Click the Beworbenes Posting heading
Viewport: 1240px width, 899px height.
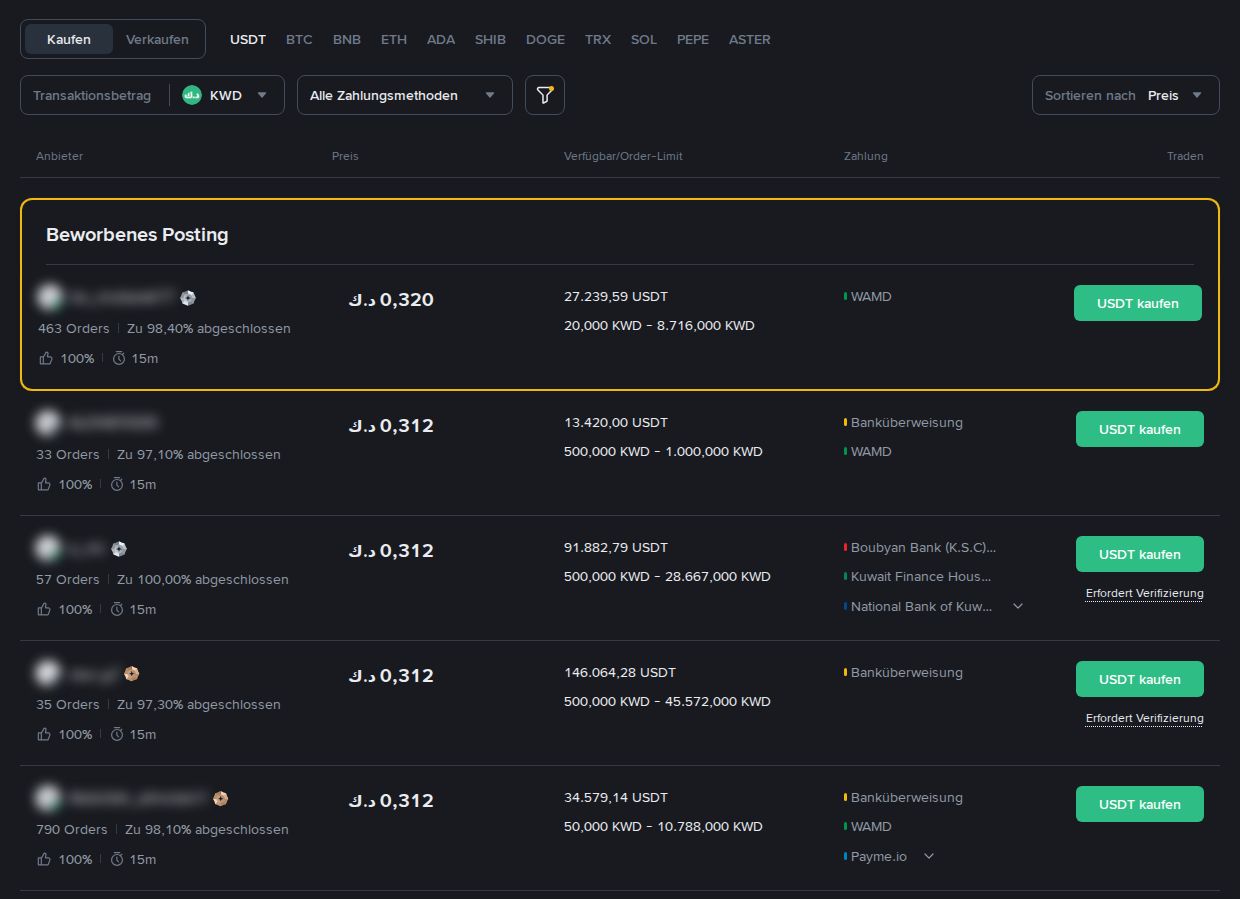(x=137, y=235)
